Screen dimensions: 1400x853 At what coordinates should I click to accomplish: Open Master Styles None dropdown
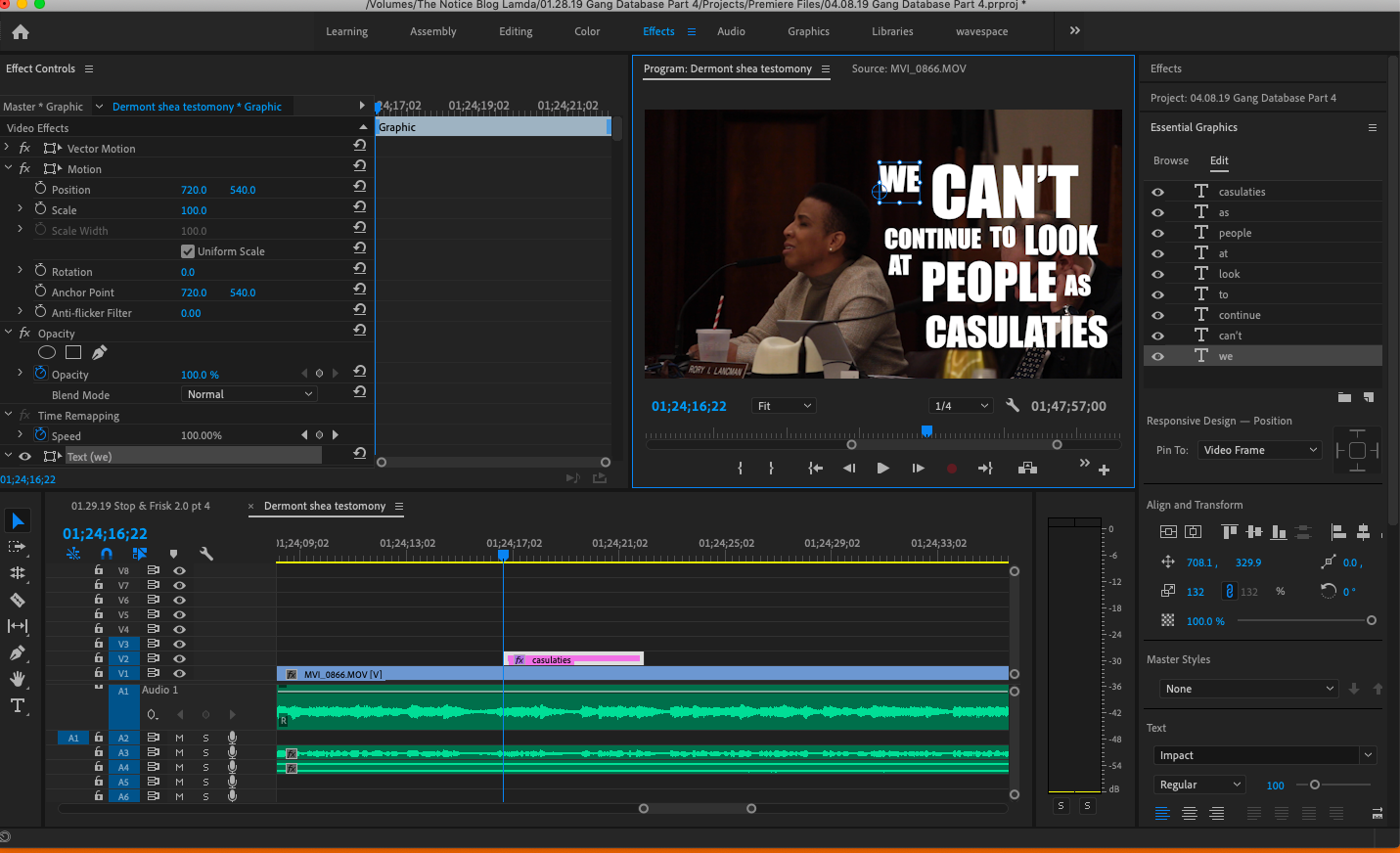click(x=1247, y=689)
